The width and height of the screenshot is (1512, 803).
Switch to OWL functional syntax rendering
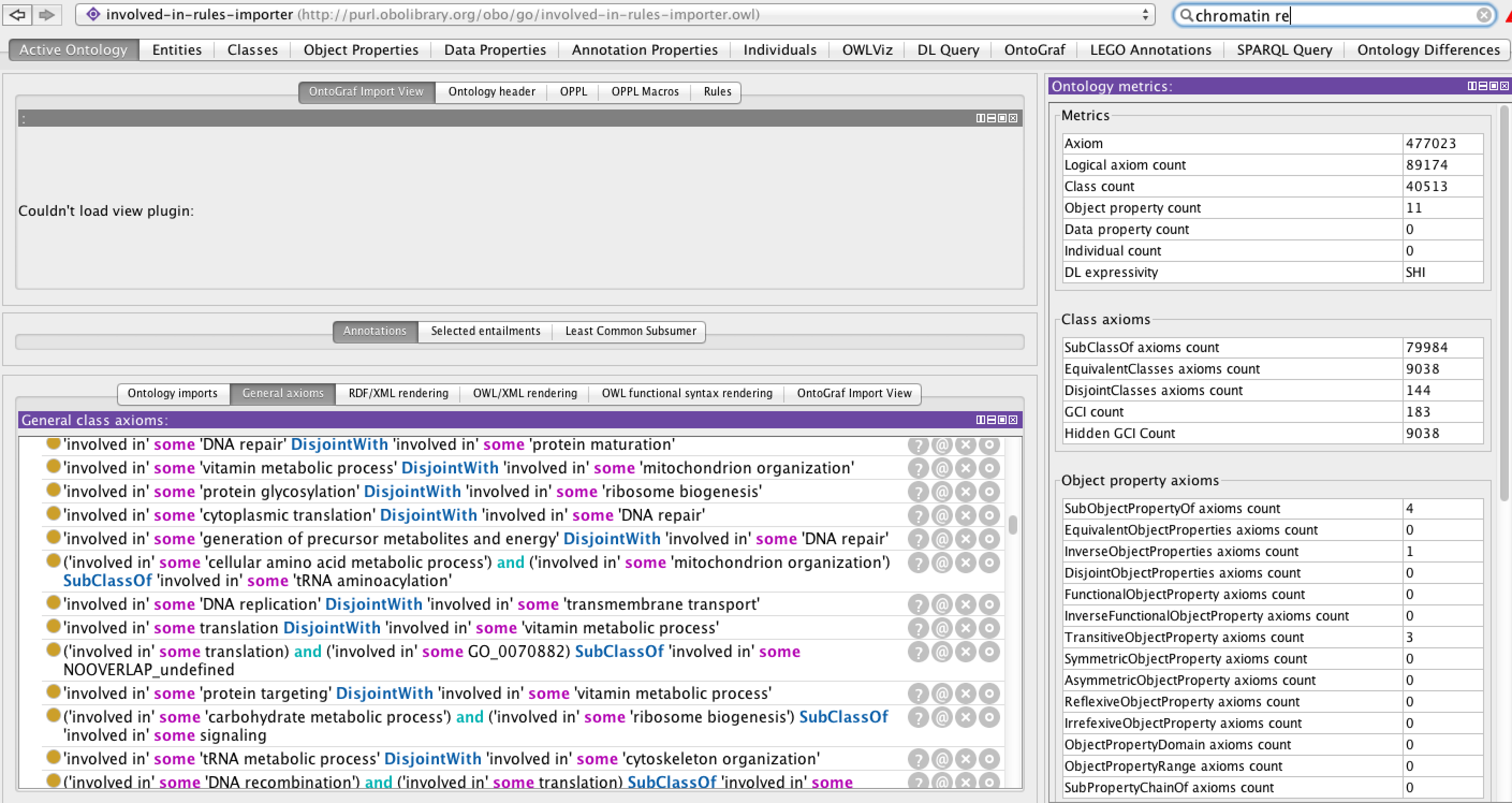coord(686,393)
